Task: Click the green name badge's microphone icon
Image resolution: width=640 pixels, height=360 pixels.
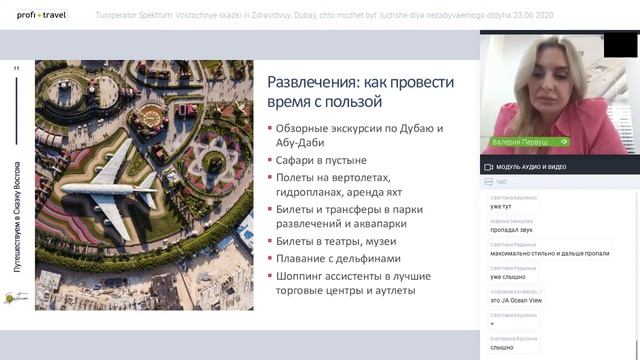Action: [x=564, y=142]
